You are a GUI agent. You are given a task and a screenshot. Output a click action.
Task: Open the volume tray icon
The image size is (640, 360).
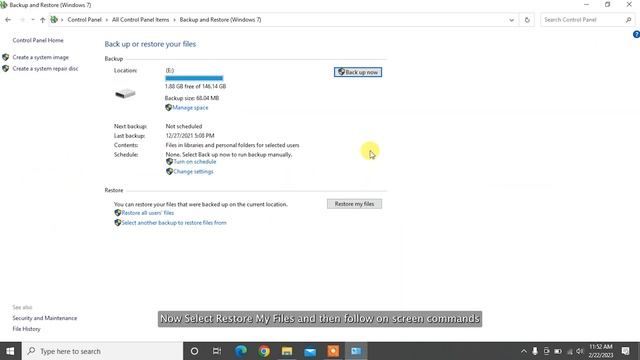point(580,351)
